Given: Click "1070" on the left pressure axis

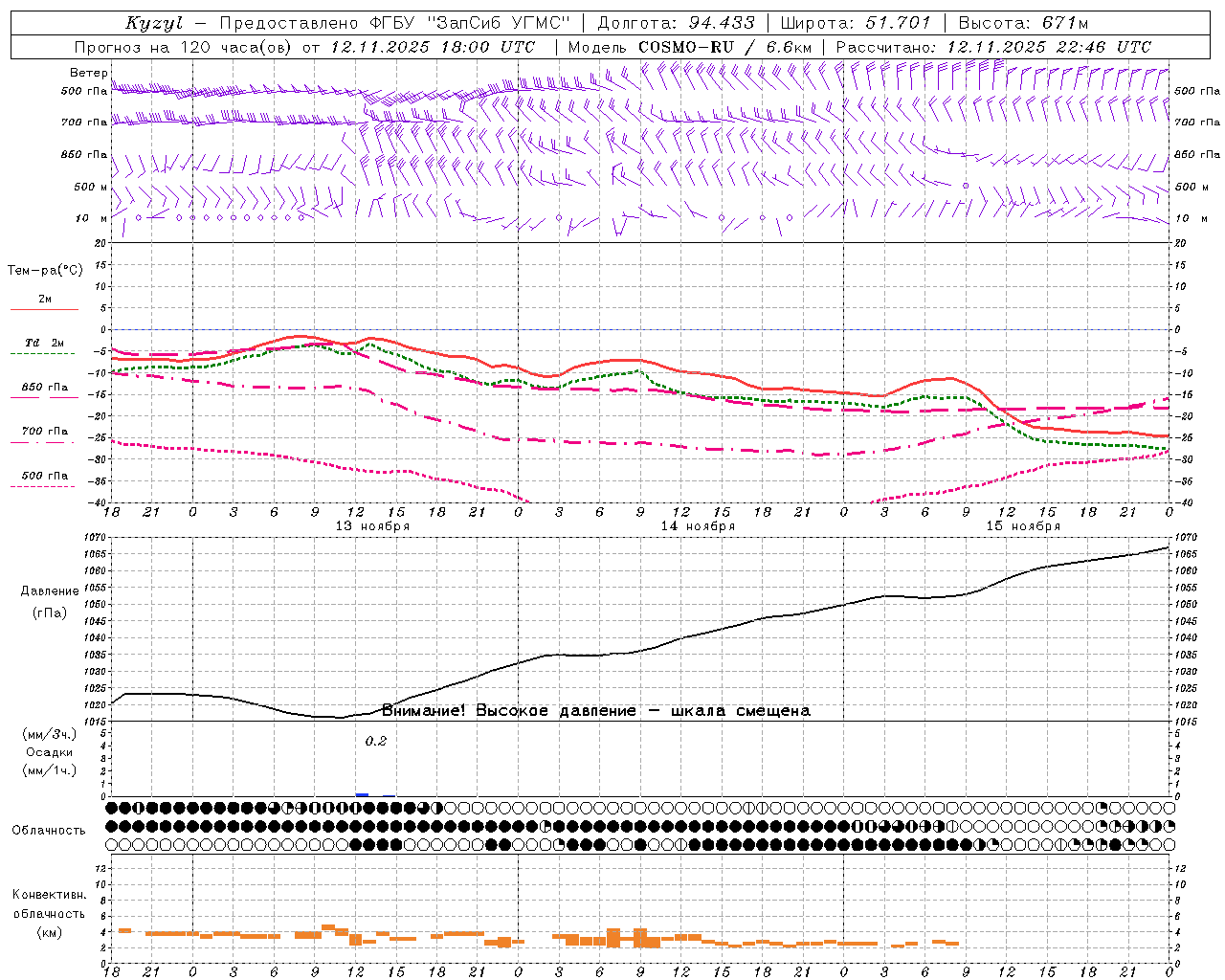Looking at the screenshot, I should point(95,538).
